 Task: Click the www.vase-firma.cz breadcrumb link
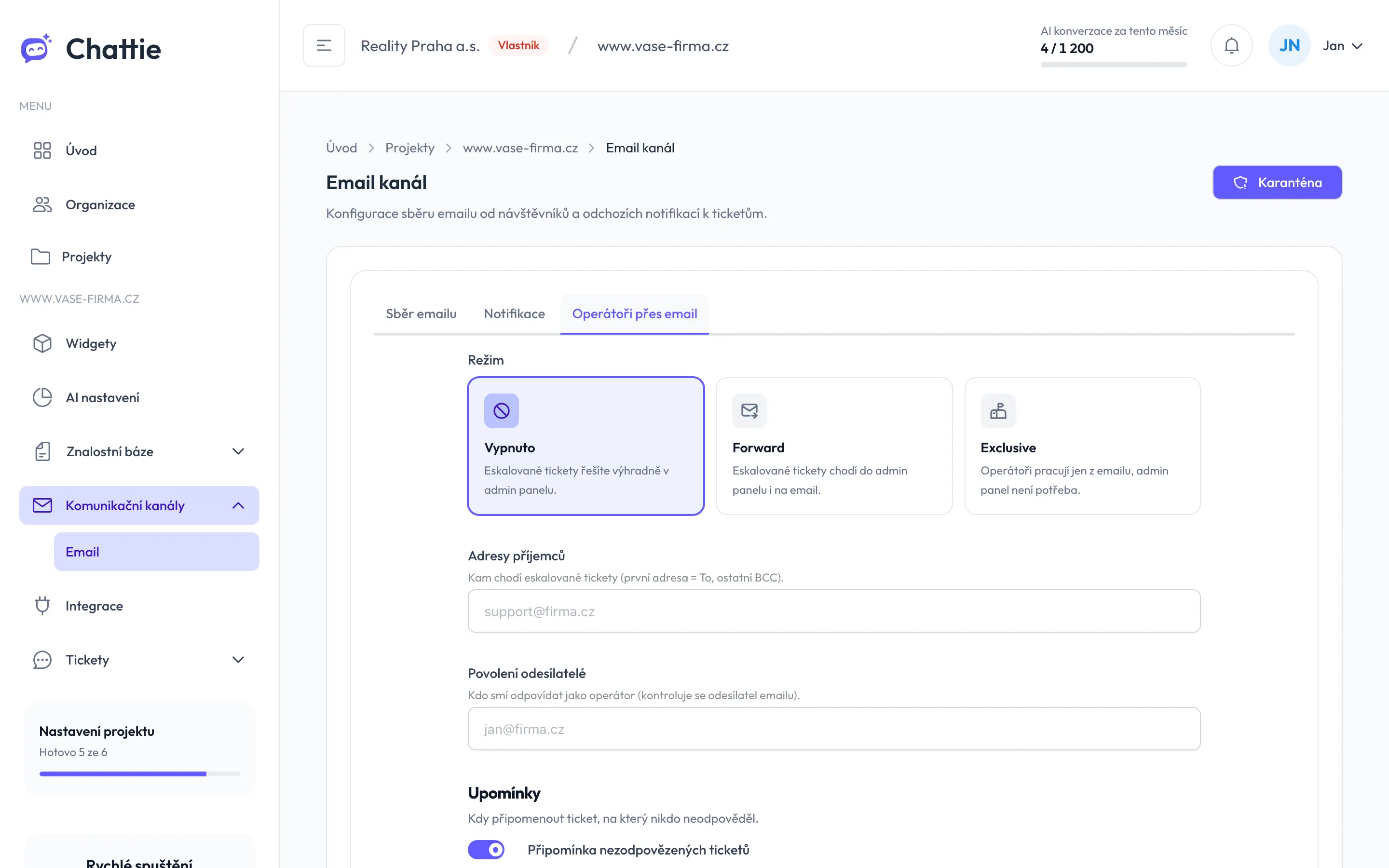point(520,148)
